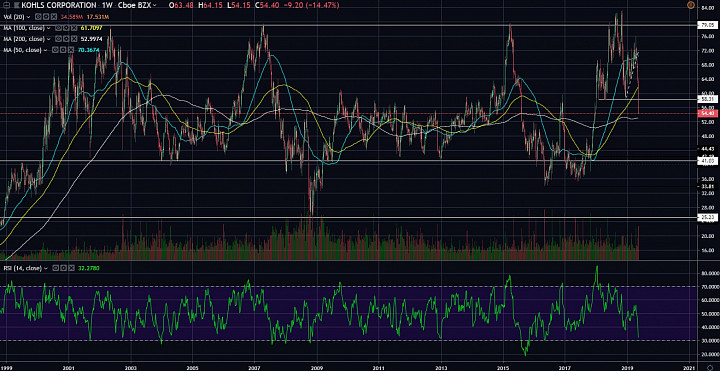Click the volume value 34.589M
This screenshot has height=371, width=720.
[72, 17]
